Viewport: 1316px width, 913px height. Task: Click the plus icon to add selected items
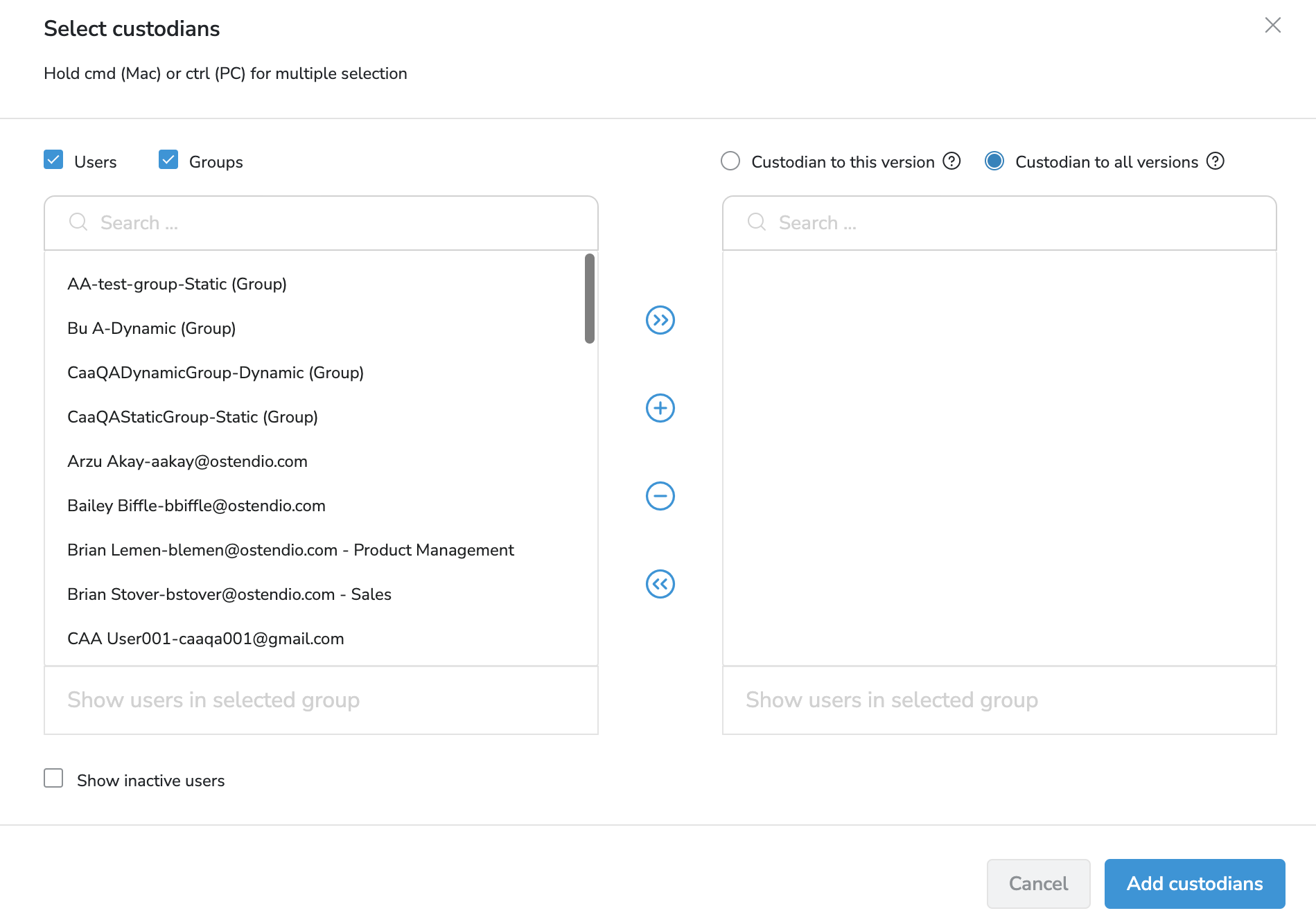tap(660, 408)
